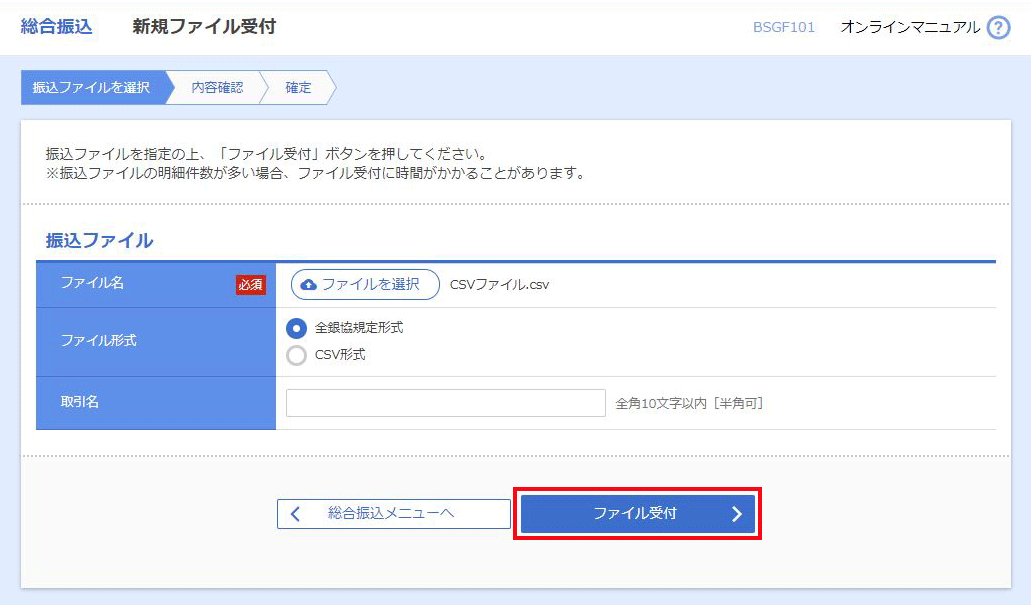Click the 全角10文字以内 input hint text

point(689,404)
